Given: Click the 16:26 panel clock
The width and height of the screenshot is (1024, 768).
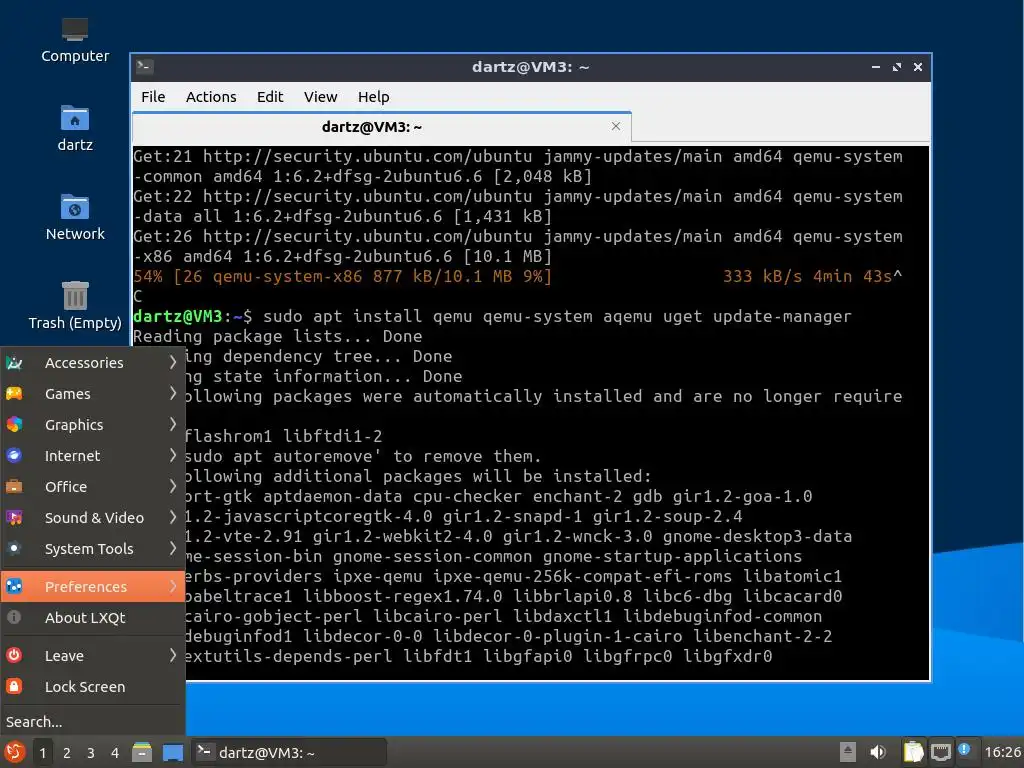Looking at the screenshot, I should point(1002,752).
